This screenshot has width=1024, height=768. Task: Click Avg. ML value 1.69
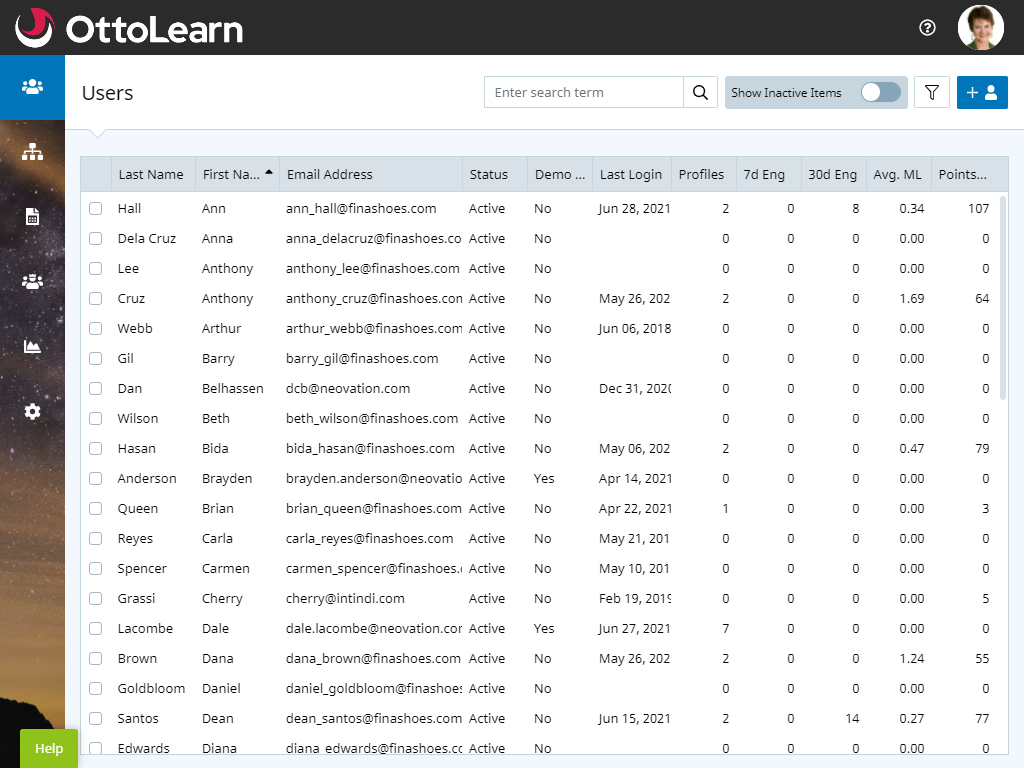(x=912, y=298)
